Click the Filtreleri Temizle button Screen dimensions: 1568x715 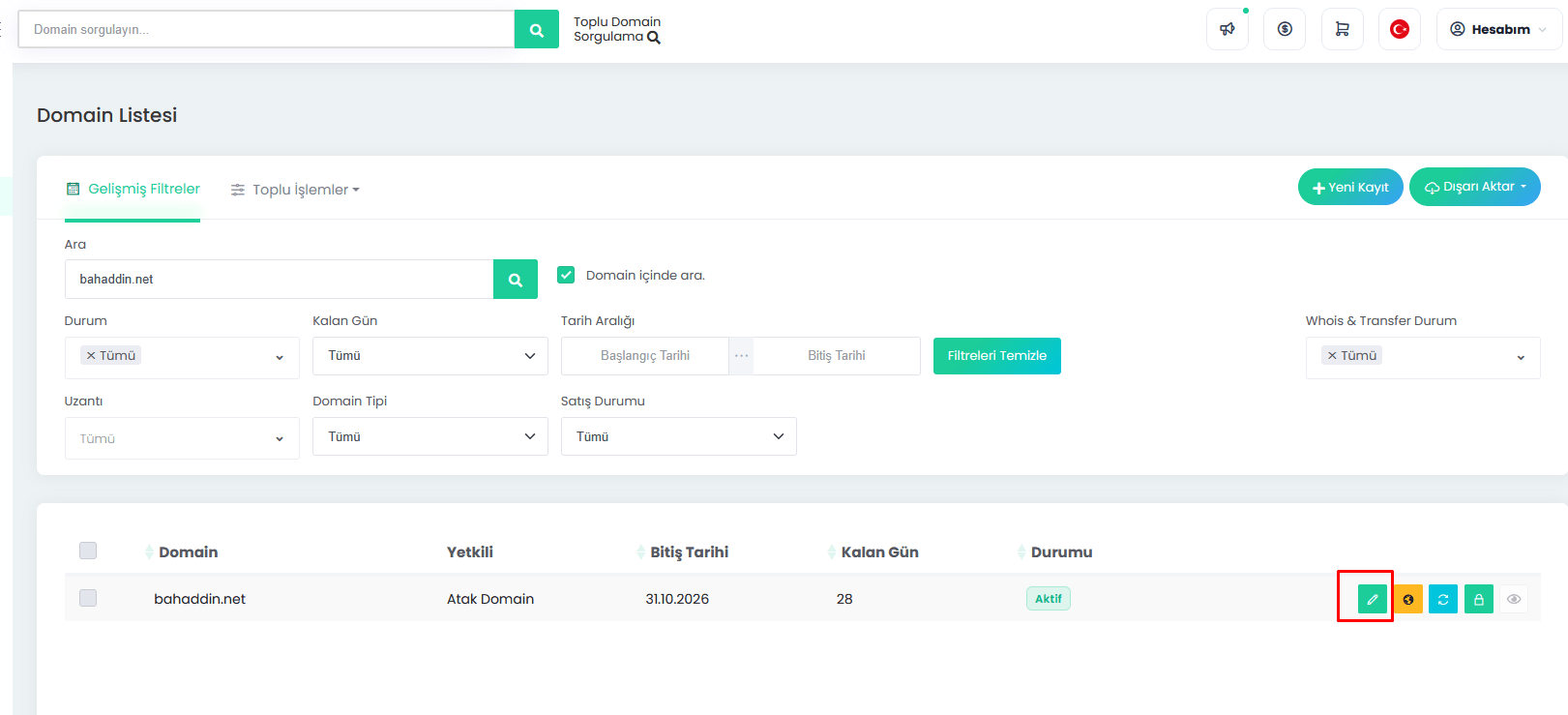[x=997, y=356]
